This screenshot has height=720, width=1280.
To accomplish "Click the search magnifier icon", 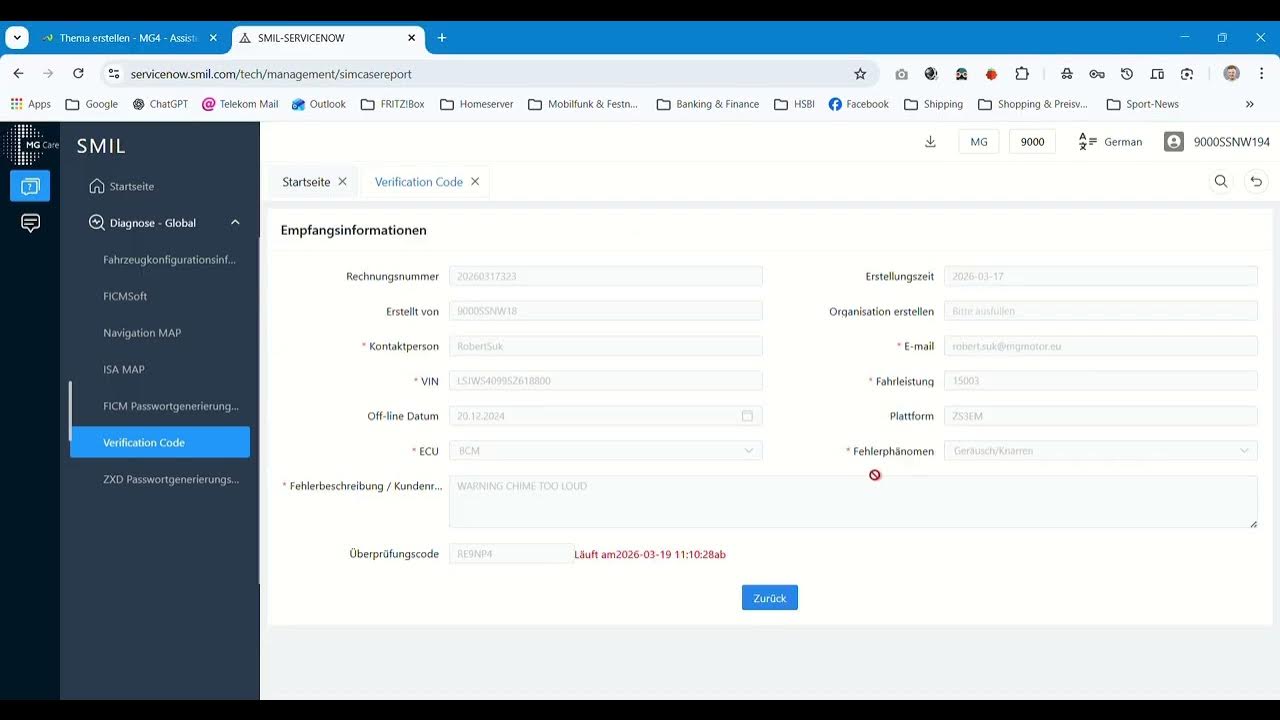I will pyautogui.click(x=1221, y=182).
